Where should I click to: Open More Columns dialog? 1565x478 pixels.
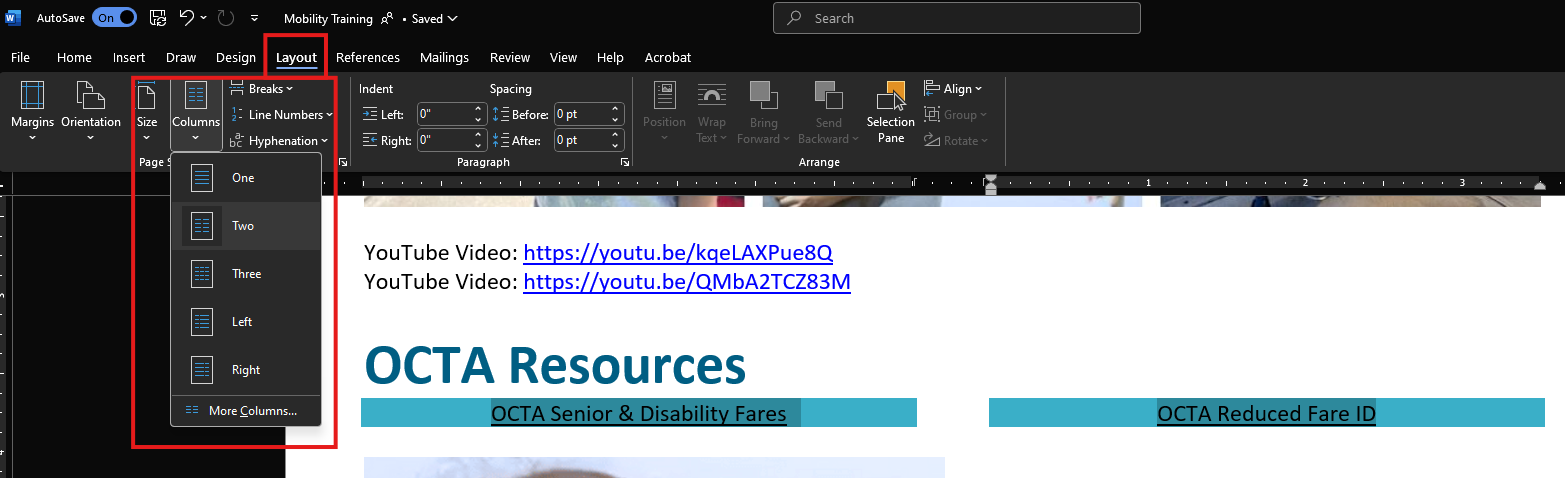click(246, 410)
